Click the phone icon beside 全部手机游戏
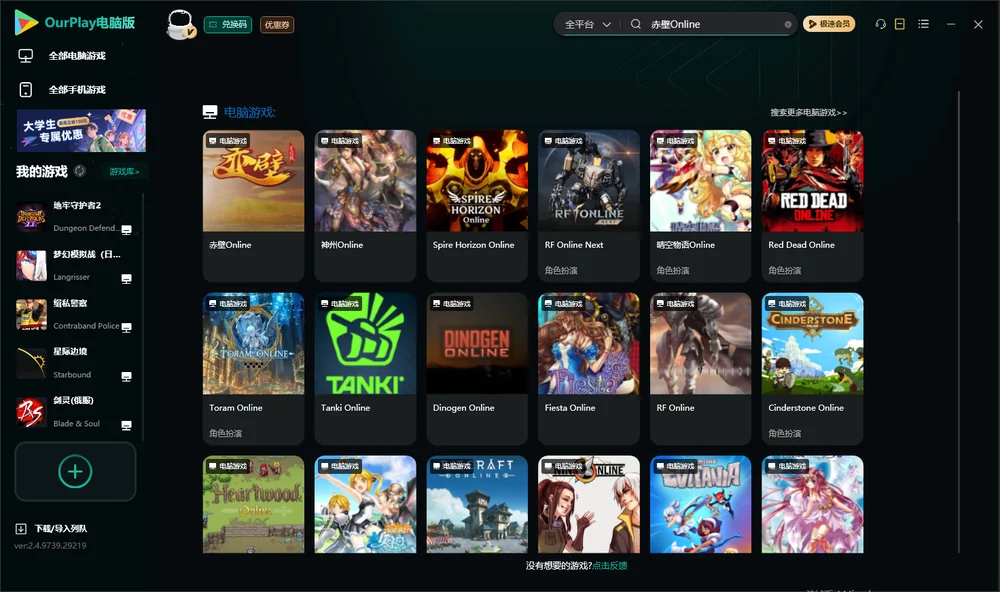This screenshot has width=1000, height=592. click(26, 89)
